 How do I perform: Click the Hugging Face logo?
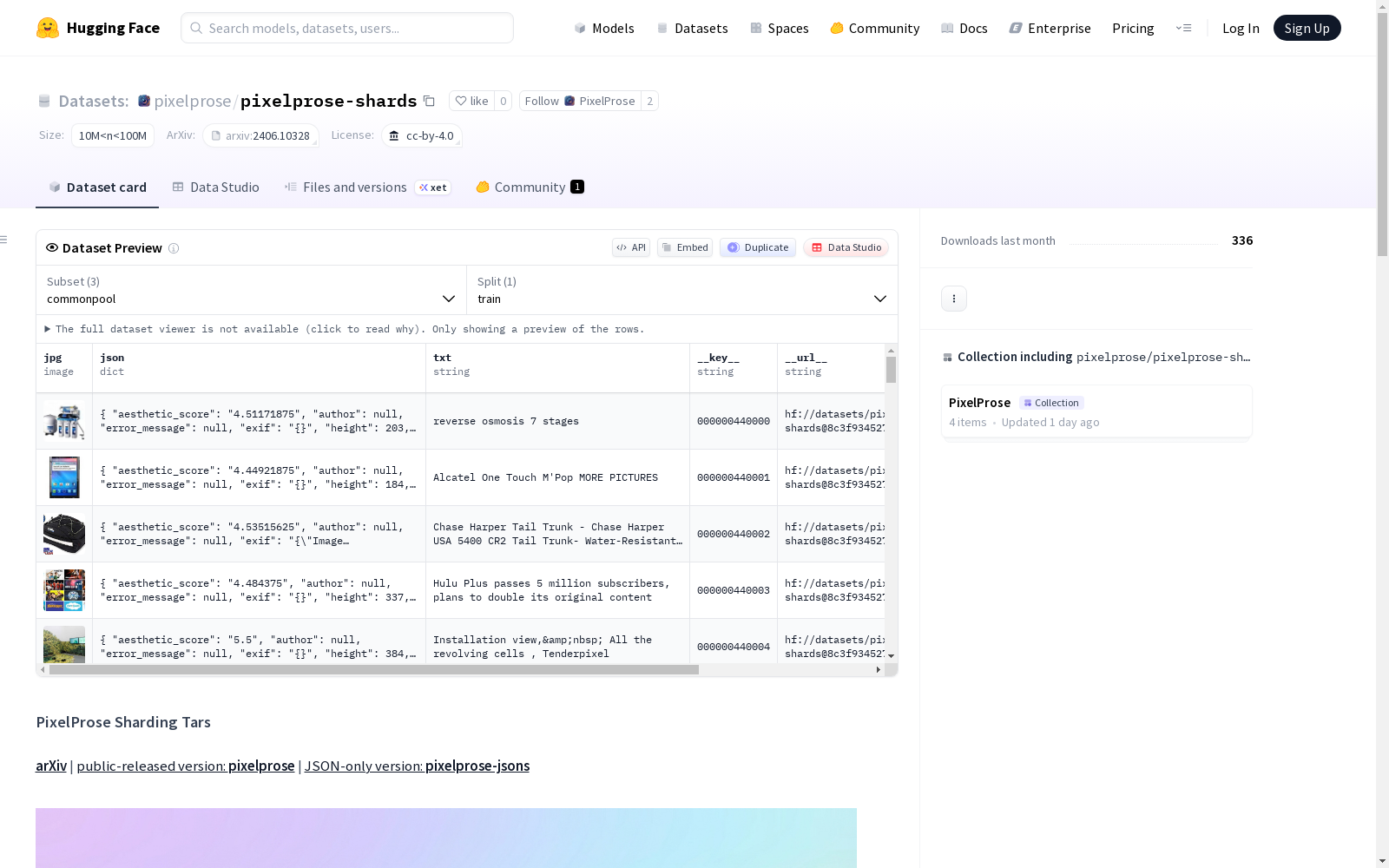click(97, 28)
